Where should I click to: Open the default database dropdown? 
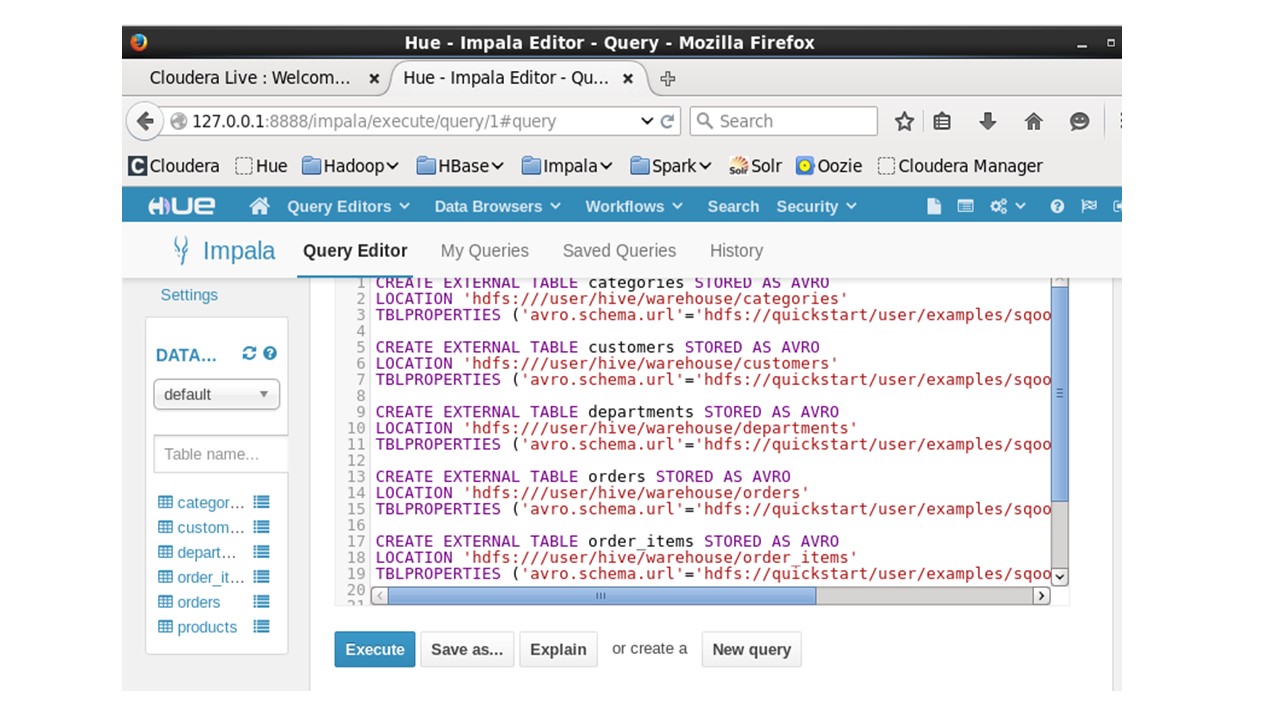coord(217,394)
